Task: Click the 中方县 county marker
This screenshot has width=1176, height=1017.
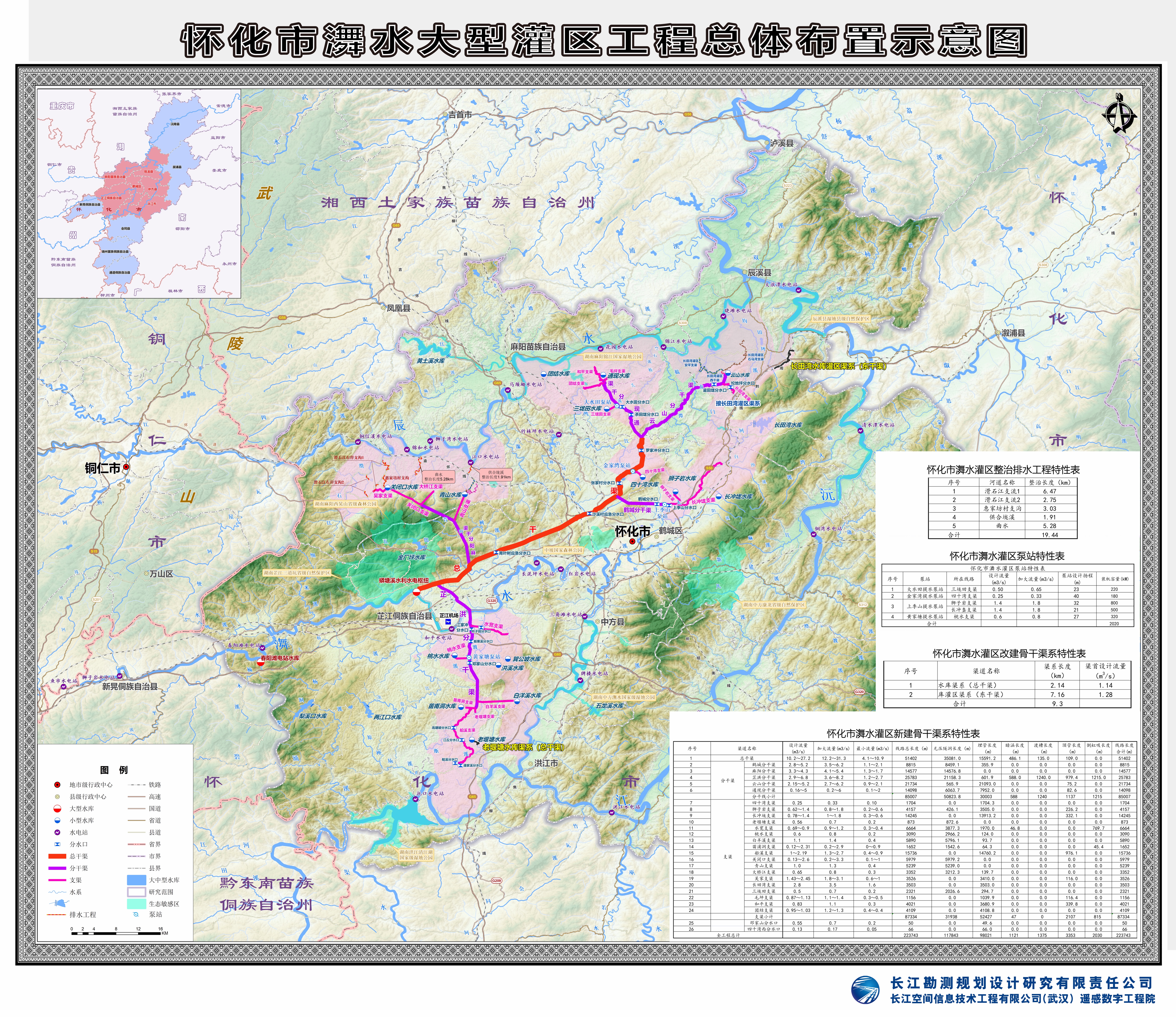Action: coord(598,622)
